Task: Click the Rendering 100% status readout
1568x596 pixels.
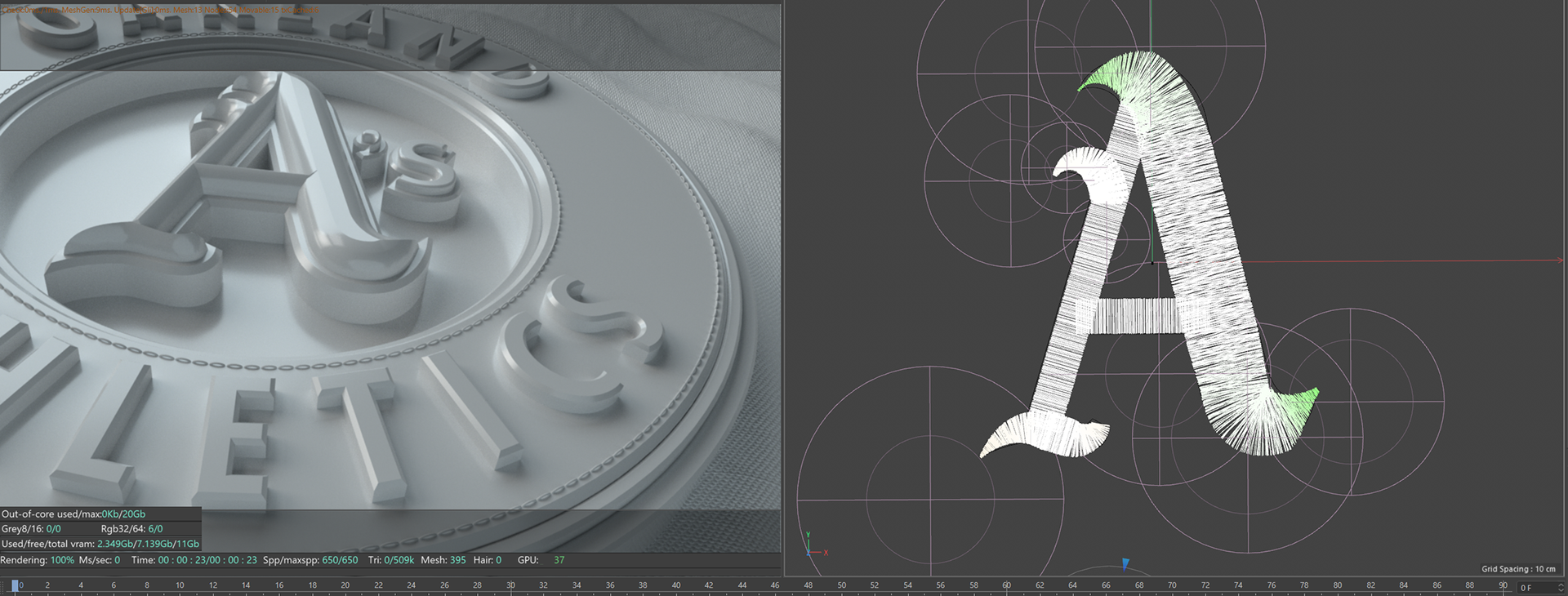Action: click(x=37, y=560)
